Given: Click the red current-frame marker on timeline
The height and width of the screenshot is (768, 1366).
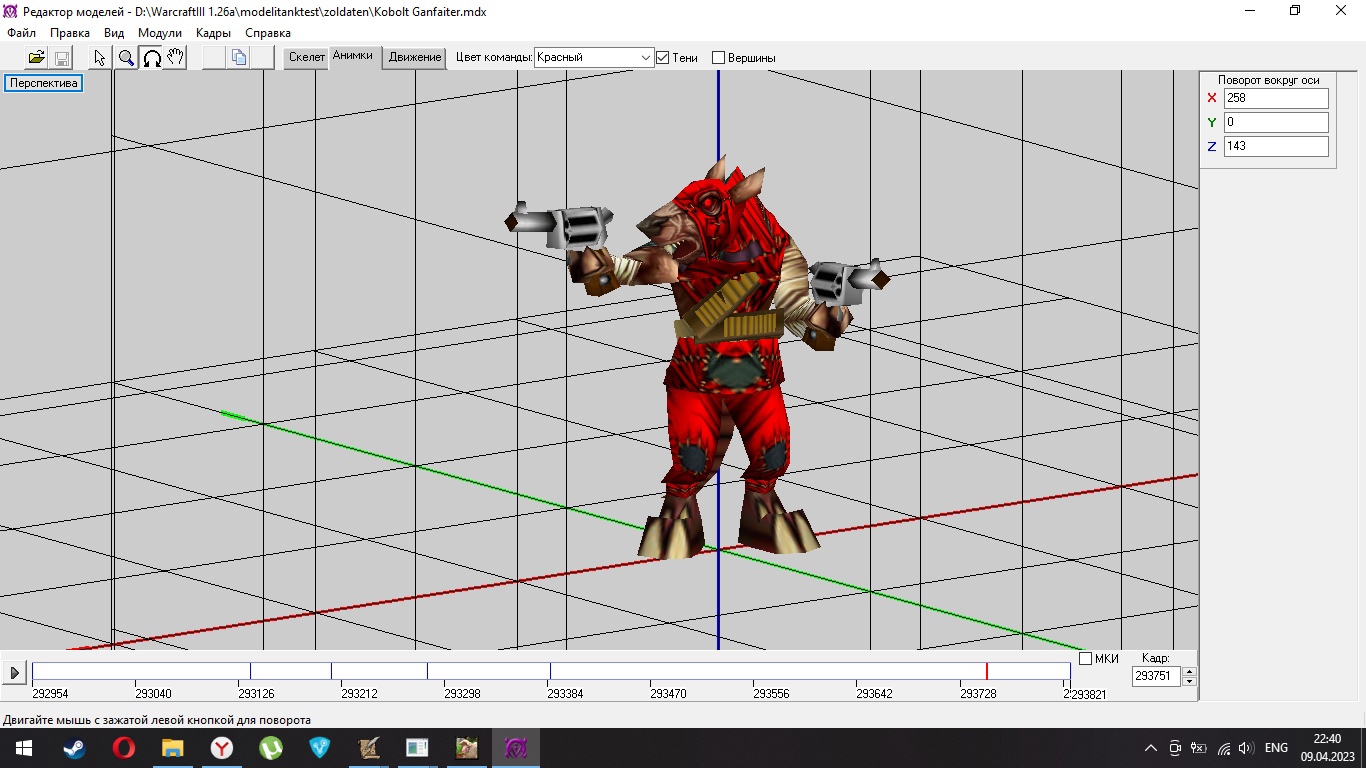Looking at the screenshot, I should click(987, 672).
